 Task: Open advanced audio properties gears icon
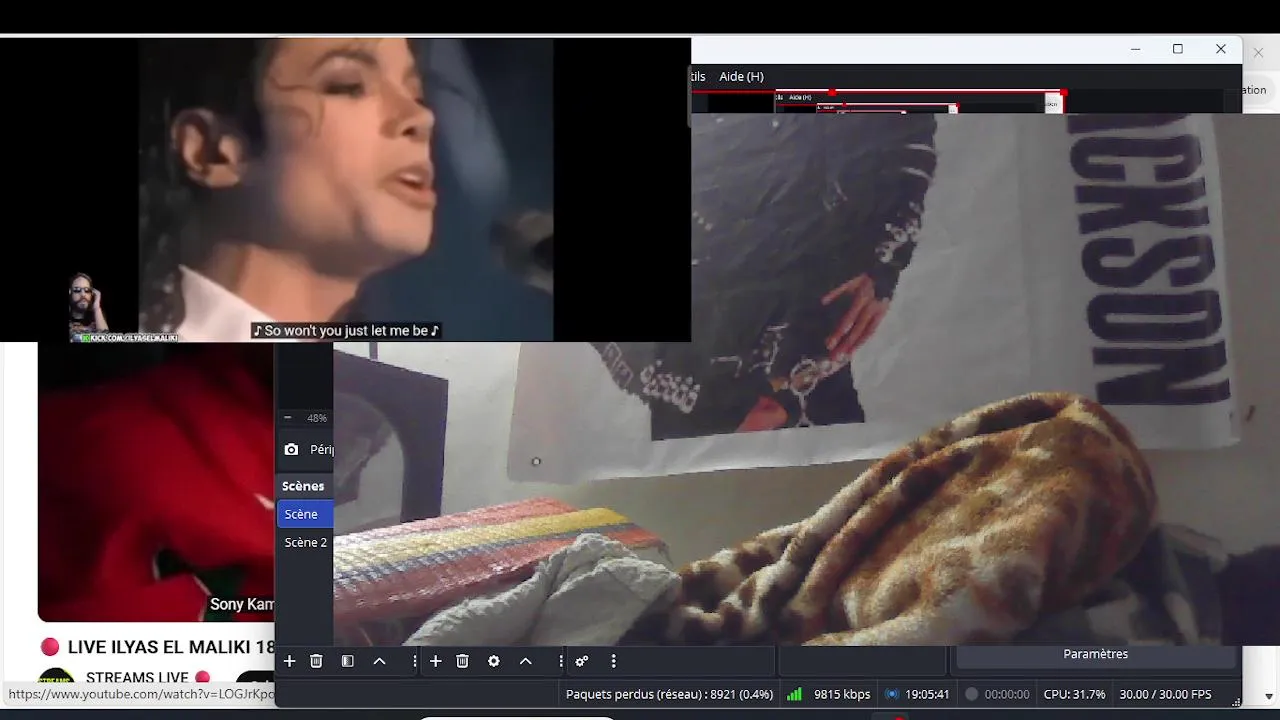(581, 661)
